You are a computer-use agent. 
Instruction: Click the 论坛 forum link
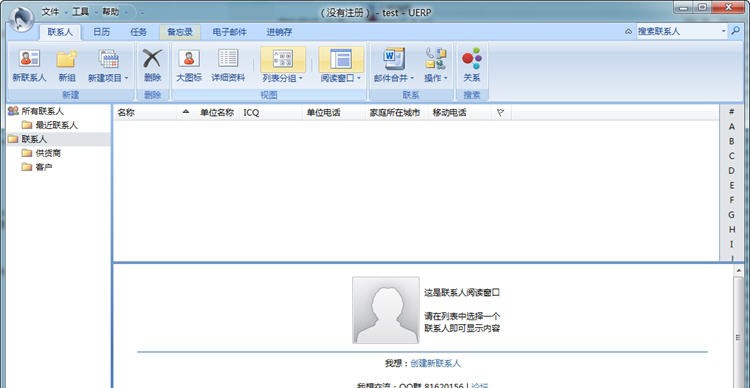(479, 385)
